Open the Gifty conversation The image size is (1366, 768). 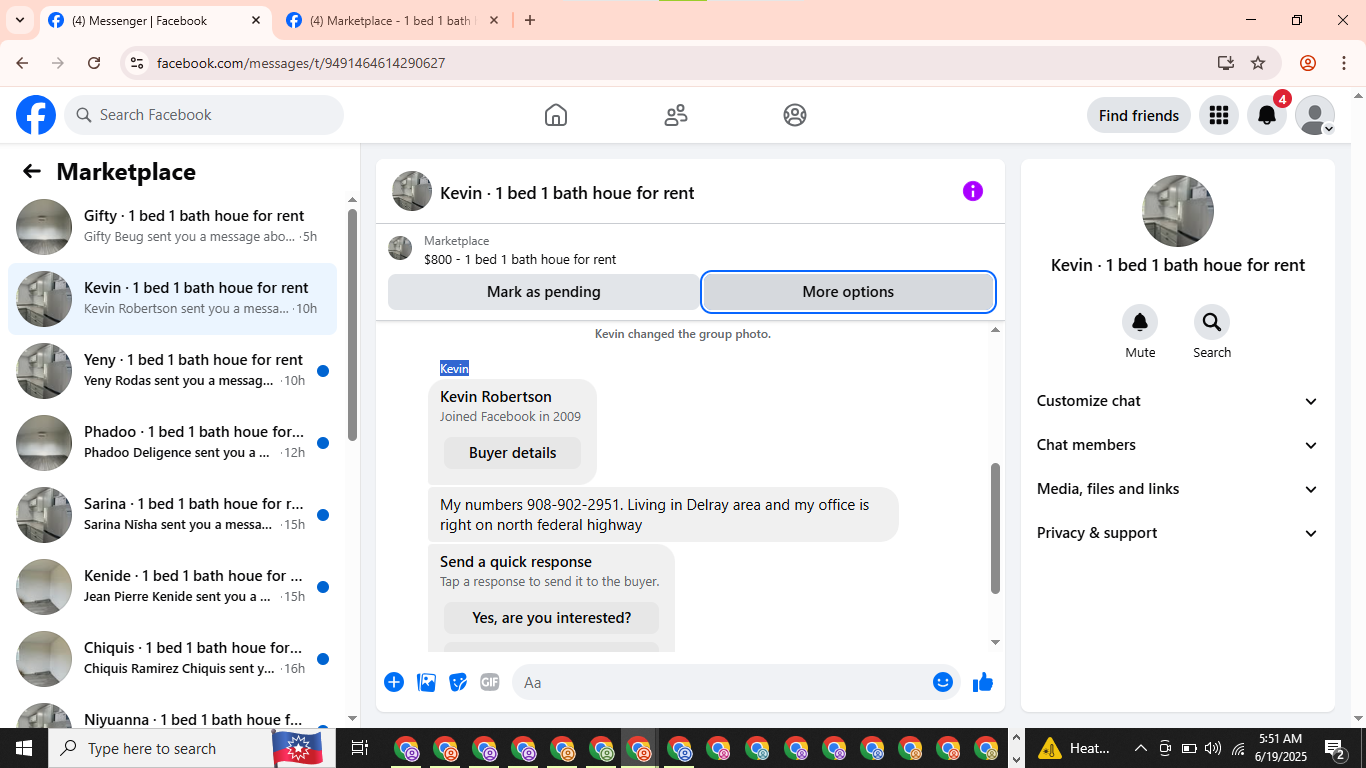click(172, 227)
